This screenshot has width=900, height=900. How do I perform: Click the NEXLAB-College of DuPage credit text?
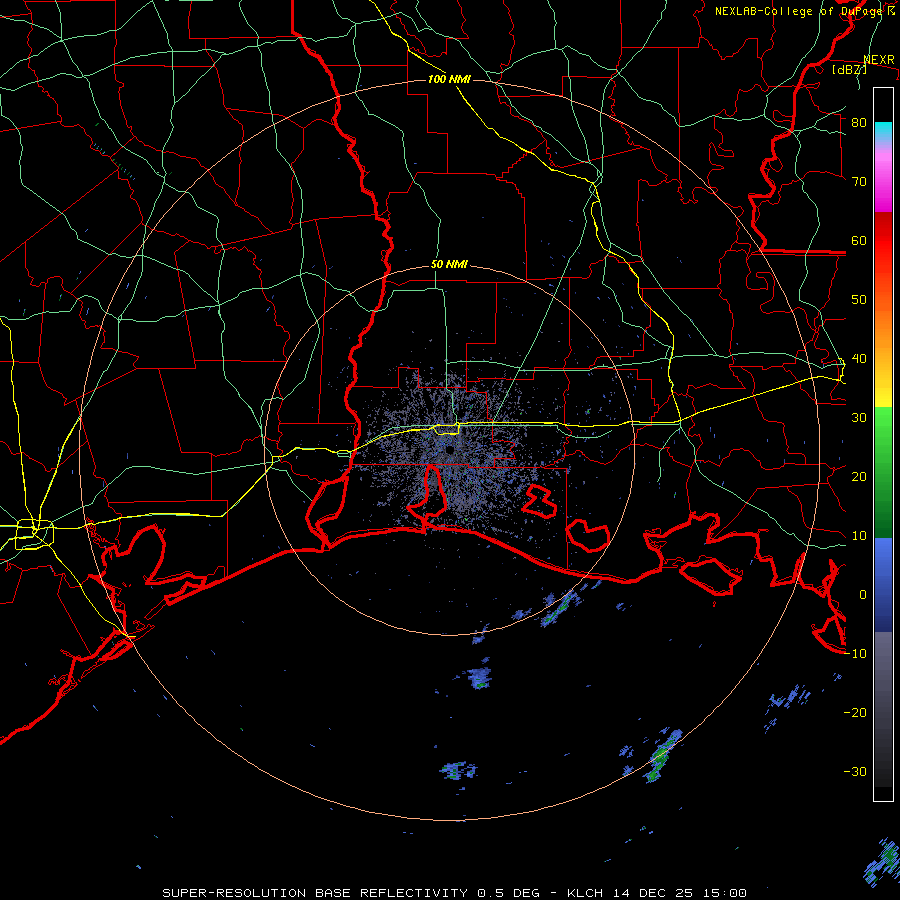pyautogui.click(x=804, y=11)
